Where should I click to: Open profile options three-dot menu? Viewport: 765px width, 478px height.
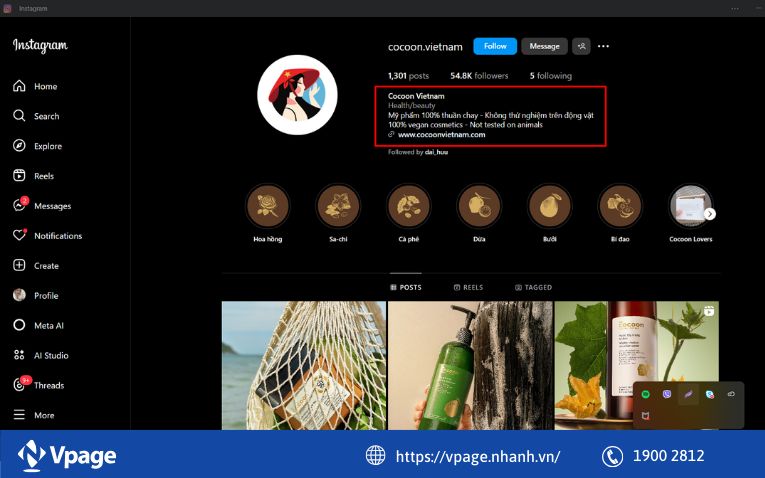coord(604,46)
